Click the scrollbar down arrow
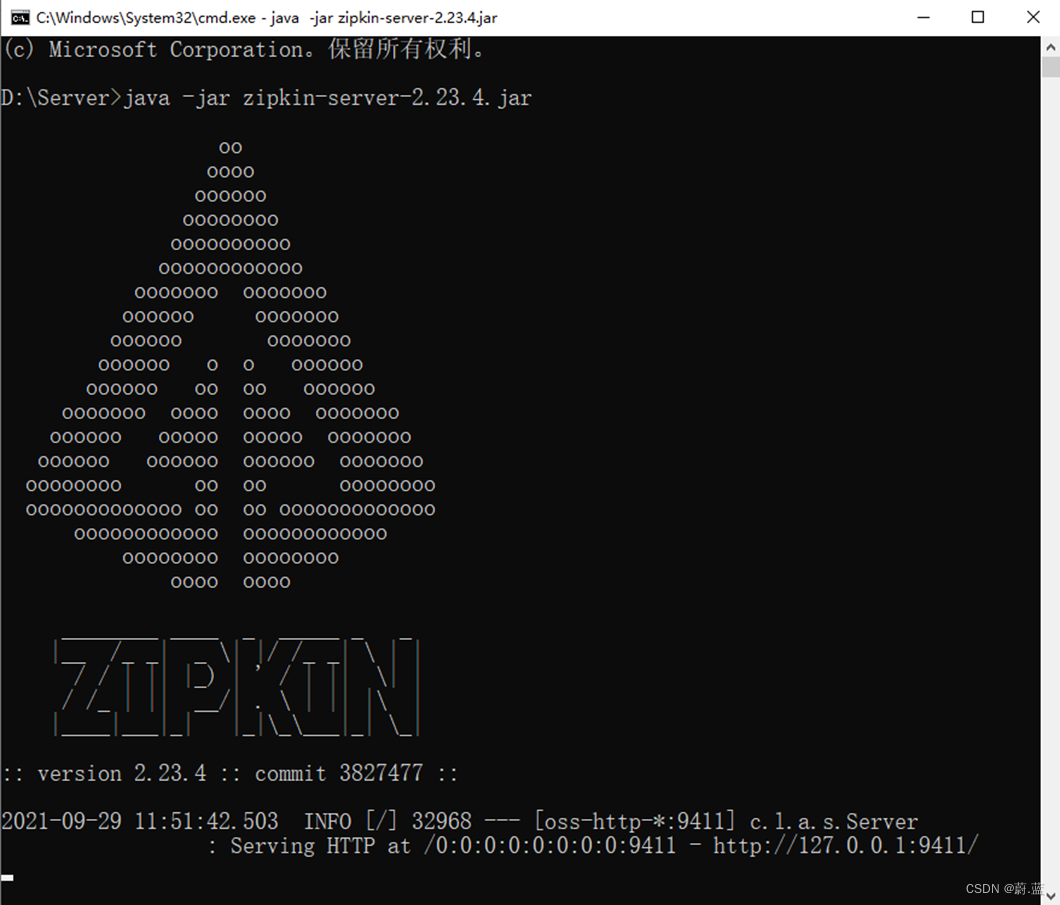This screenshot has width=1060, height=905. 1050,896
